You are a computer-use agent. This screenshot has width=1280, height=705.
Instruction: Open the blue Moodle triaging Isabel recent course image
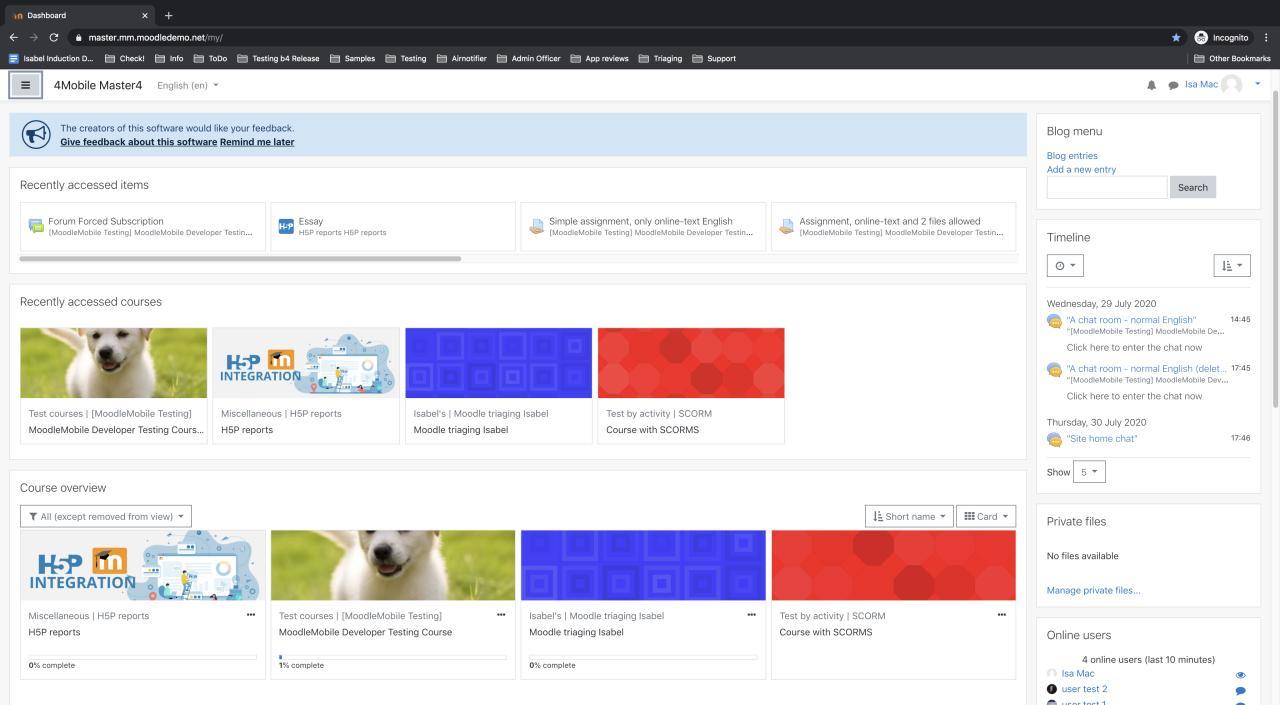pyautogui.click(x=499, y=363)
